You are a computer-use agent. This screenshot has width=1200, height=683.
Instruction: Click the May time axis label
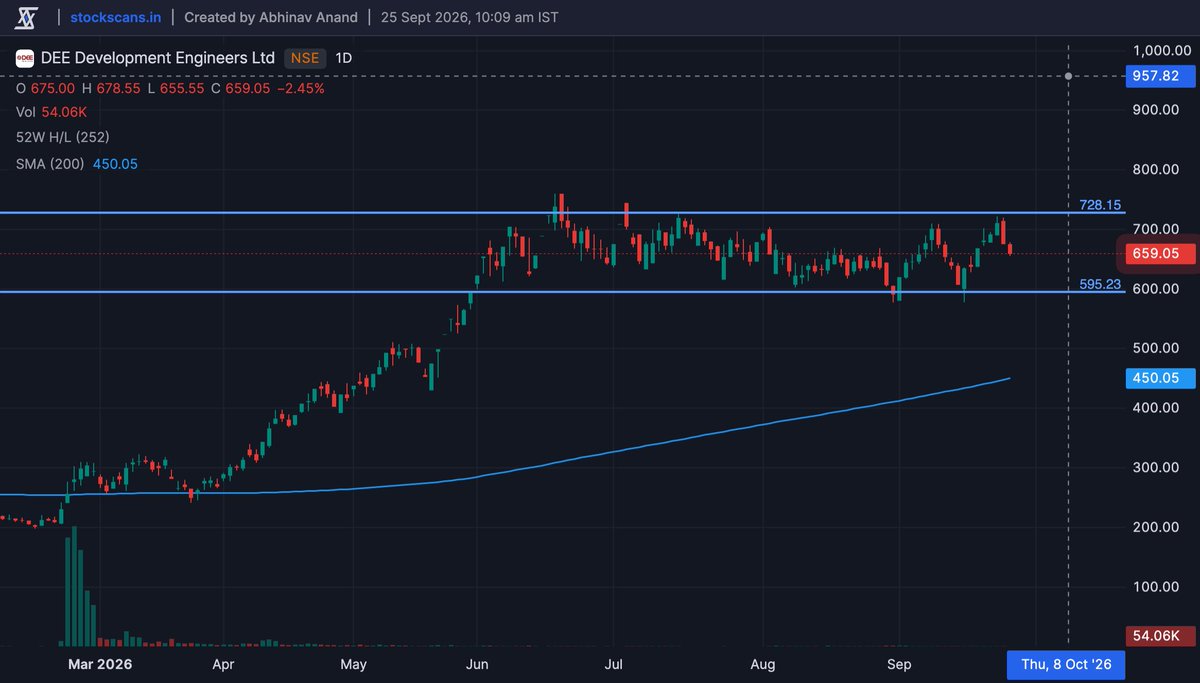(353, 664)
